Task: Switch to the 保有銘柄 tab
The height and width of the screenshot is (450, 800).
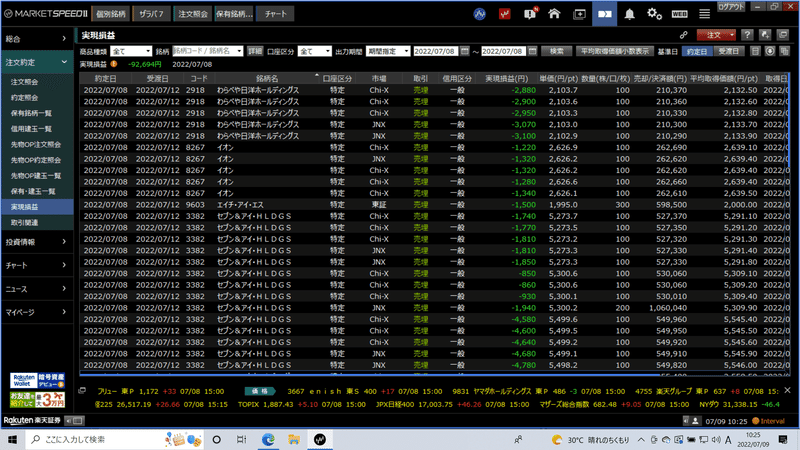Action: 234,14
